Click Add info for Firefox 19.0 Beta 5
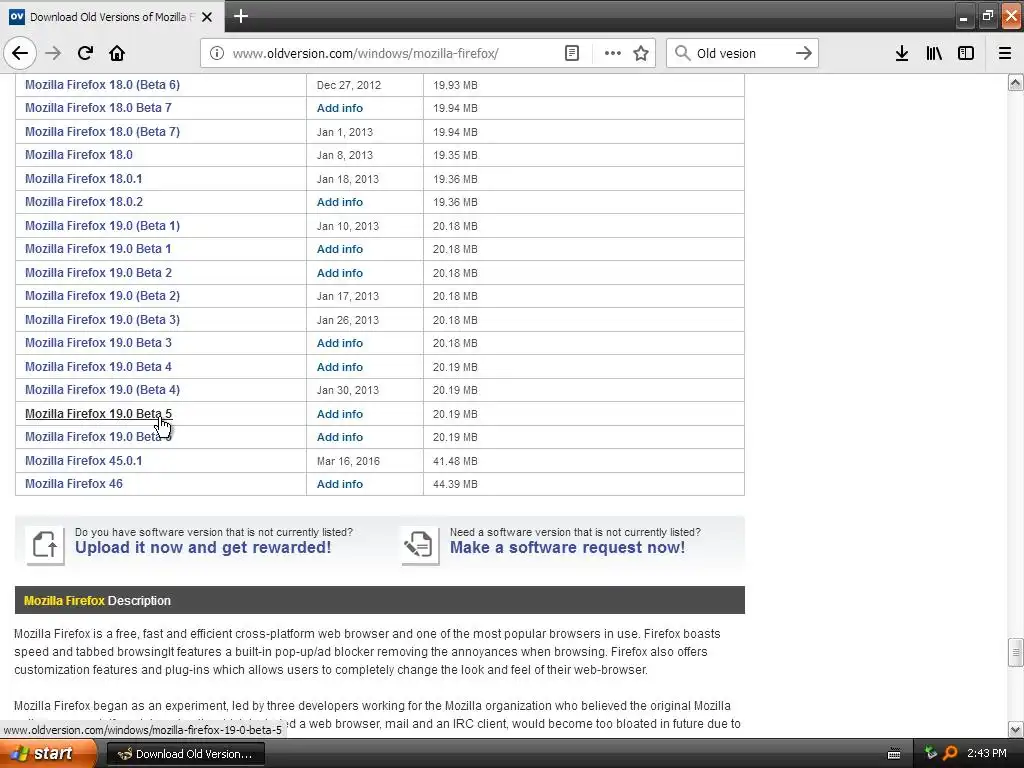 pos(340,414)
